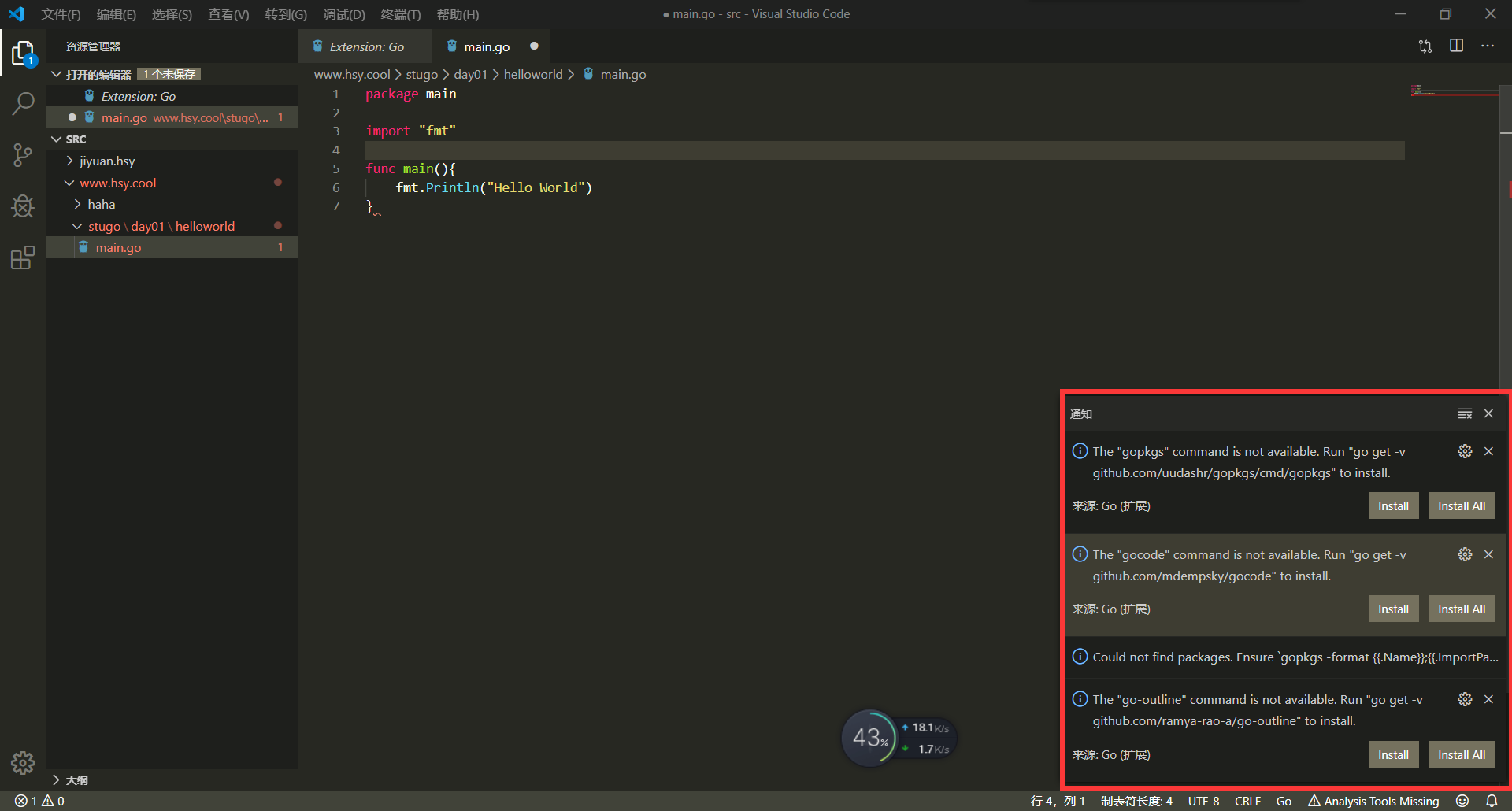
Task: Change the CRLF line ending
Action: [x=1247, y=801]
